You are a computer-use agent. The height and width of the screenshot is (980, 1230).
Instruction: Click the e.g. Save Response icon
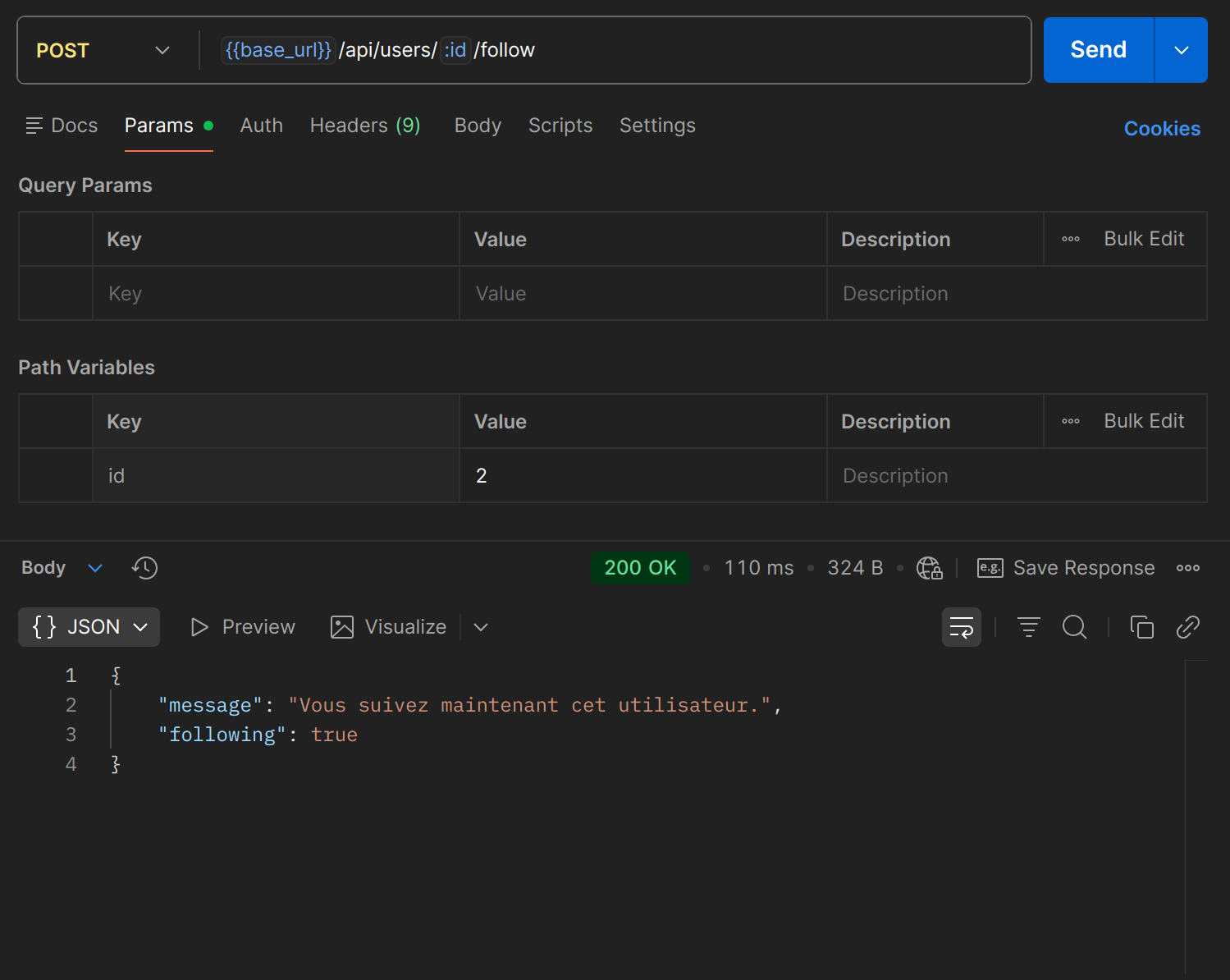click(990, 568)
